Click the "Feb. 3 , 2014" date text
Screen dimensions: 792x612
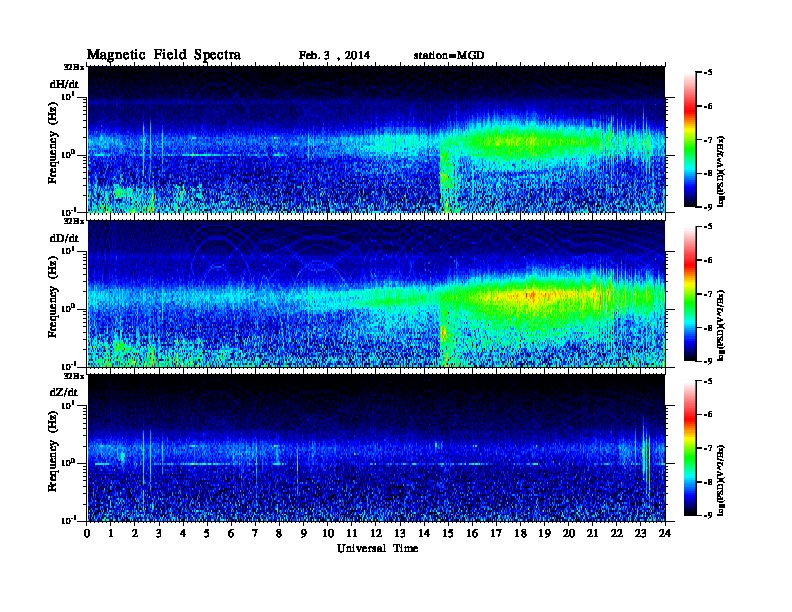click(x=334, y=56)
